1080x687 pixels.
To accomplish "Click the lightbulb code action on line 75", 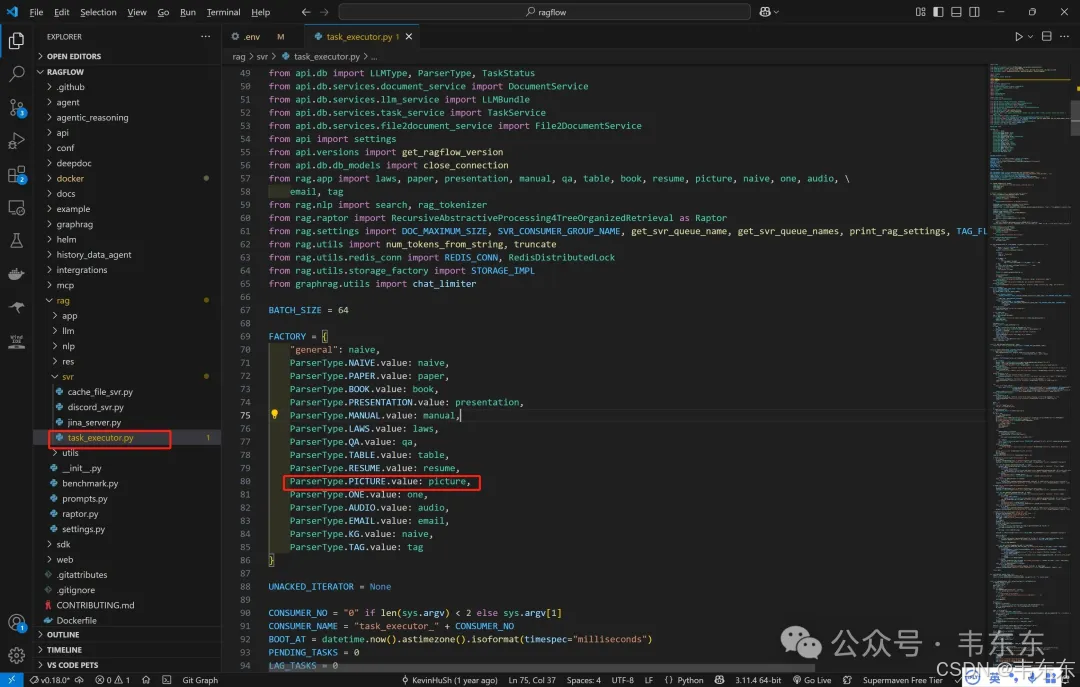I will pyautogui.click(x=274, y=414).
